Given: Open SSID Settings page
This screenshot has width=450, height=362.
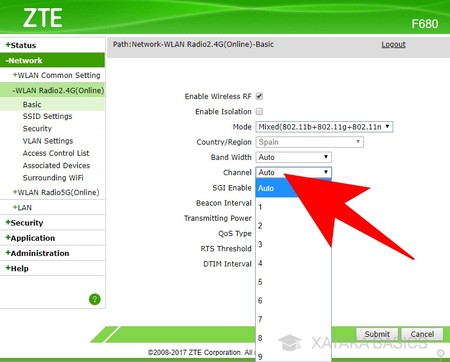Looking at the screenshot, I should click(x=47, y=116).
